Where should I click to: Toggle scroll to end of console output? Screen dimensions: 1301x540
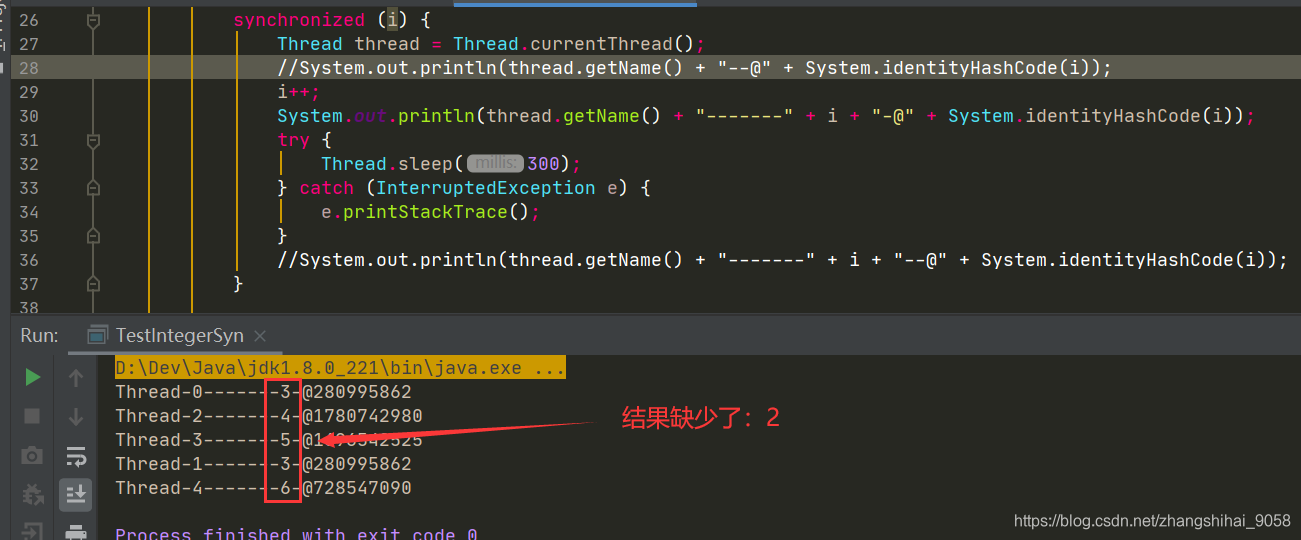(76, 493)
